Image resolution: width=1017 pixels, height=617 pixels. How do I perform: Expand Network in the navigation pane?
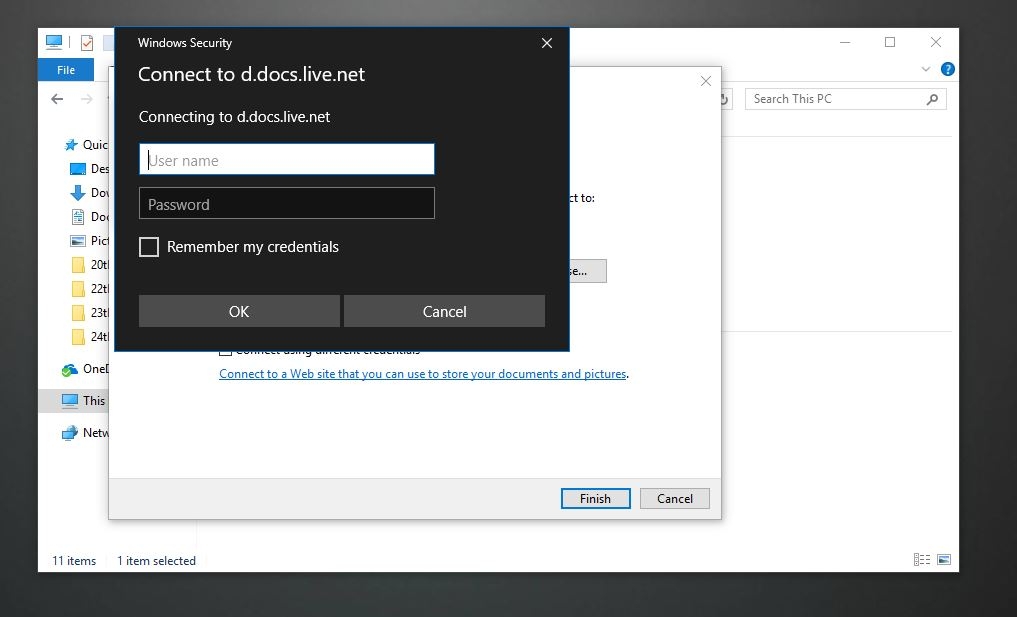click(56, 432)
